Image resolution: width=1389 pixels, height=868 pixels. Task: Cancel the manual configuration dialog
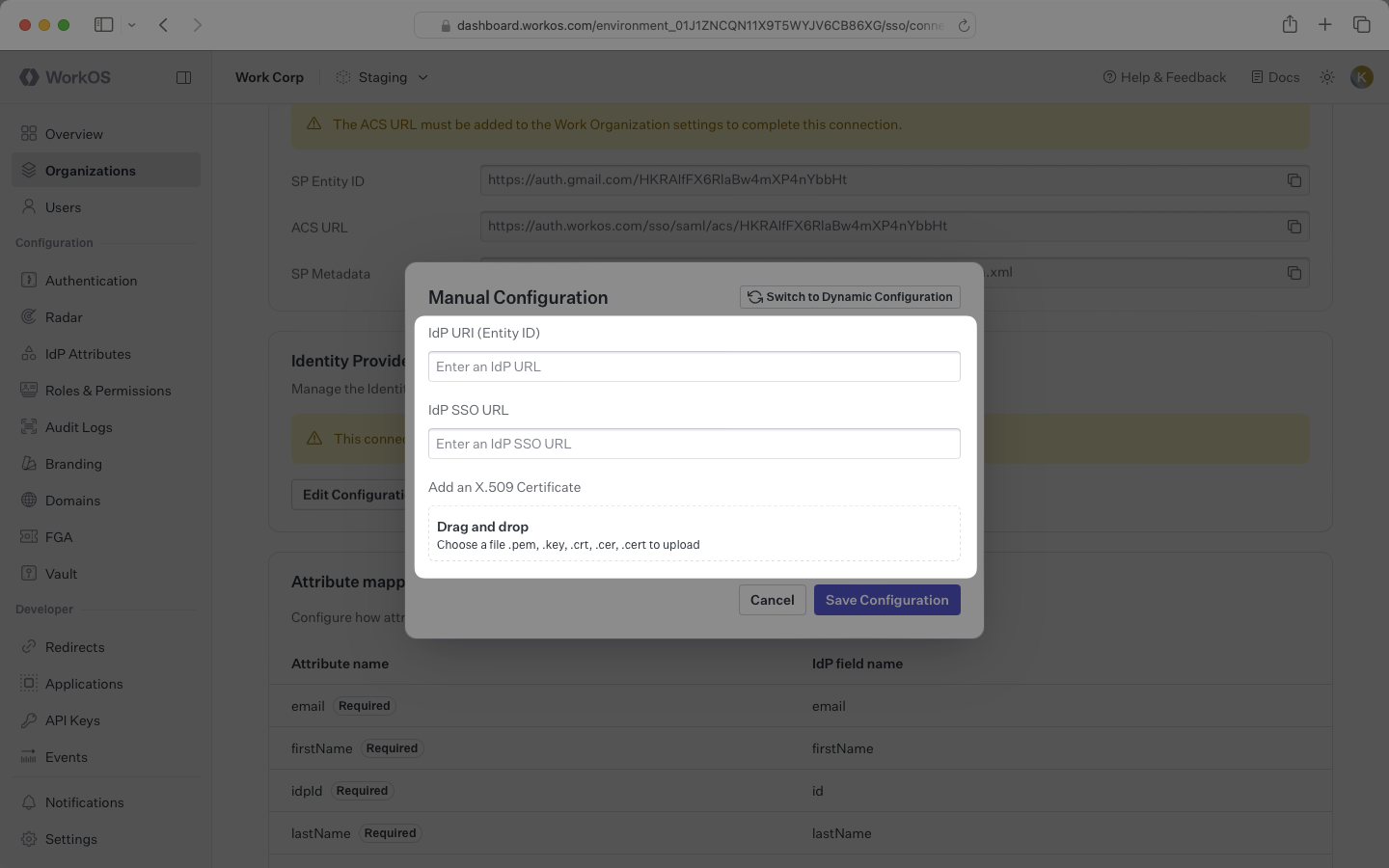(x=772, y=600)
